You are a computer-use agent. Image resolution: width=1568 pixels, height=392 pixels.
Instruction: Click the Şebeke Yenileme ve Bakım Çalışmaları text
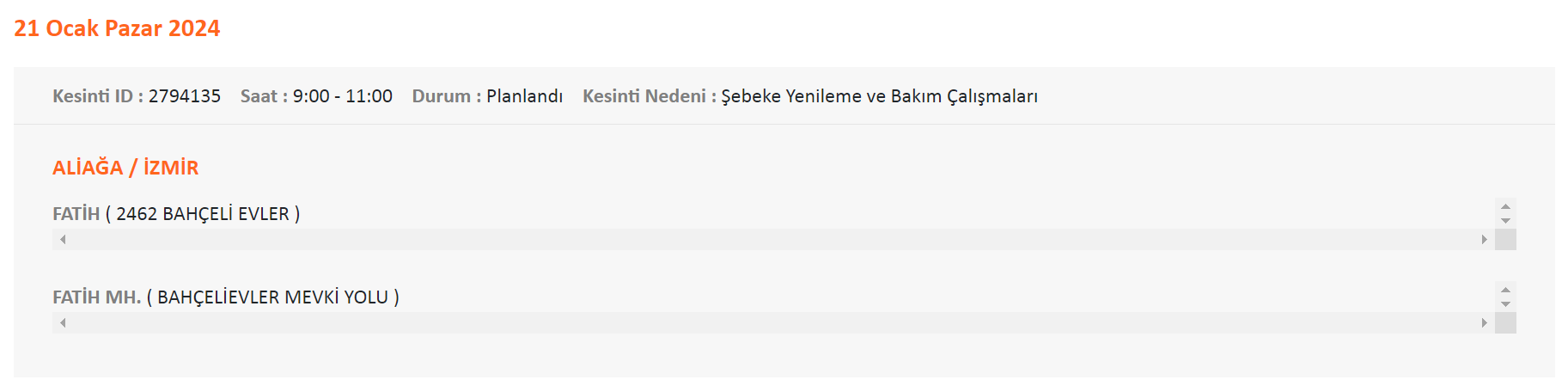[880, 96]
